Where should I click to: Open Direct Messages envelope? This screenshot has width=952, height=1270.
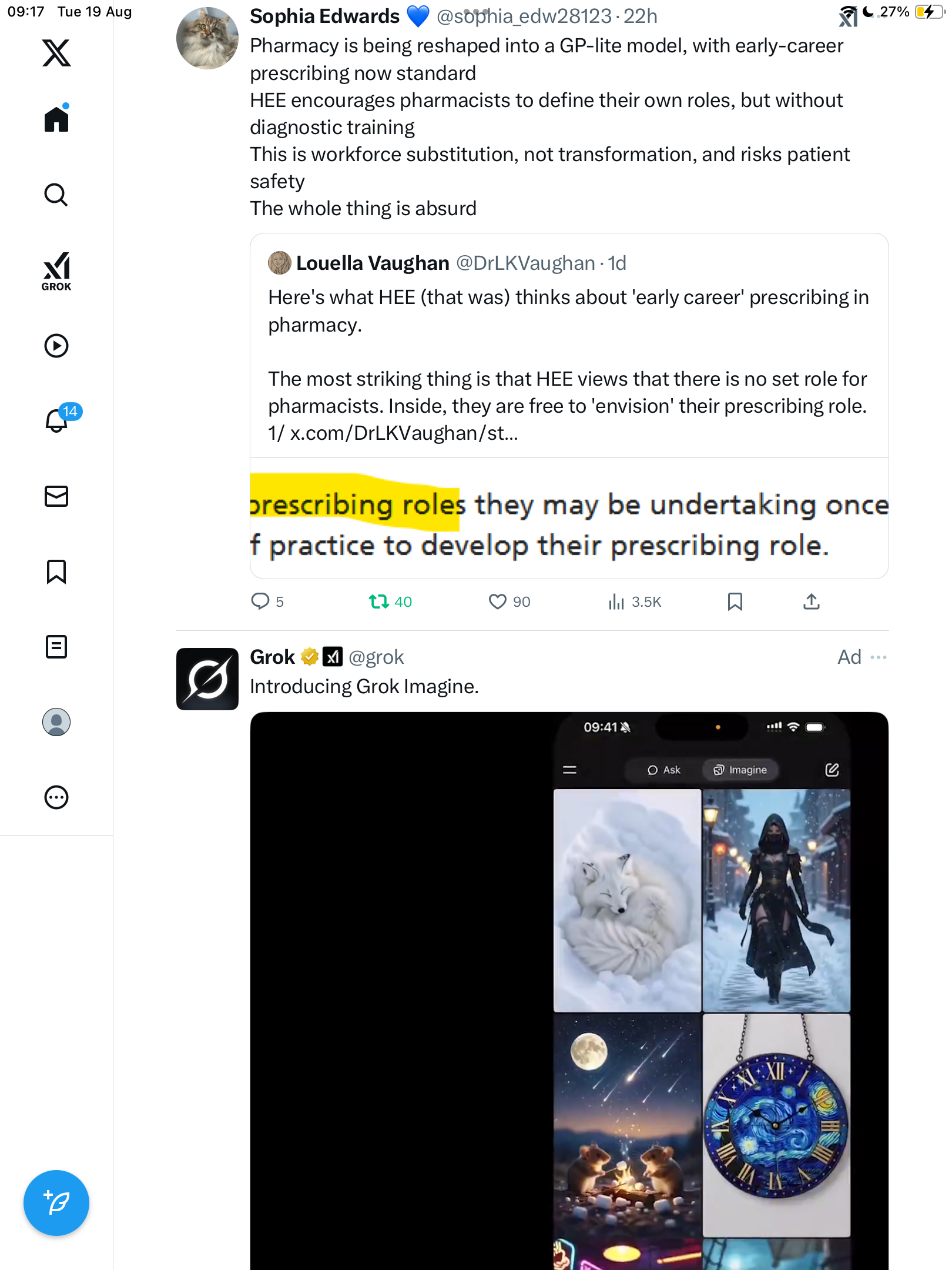pyautogui.click(x=56, y=496)
